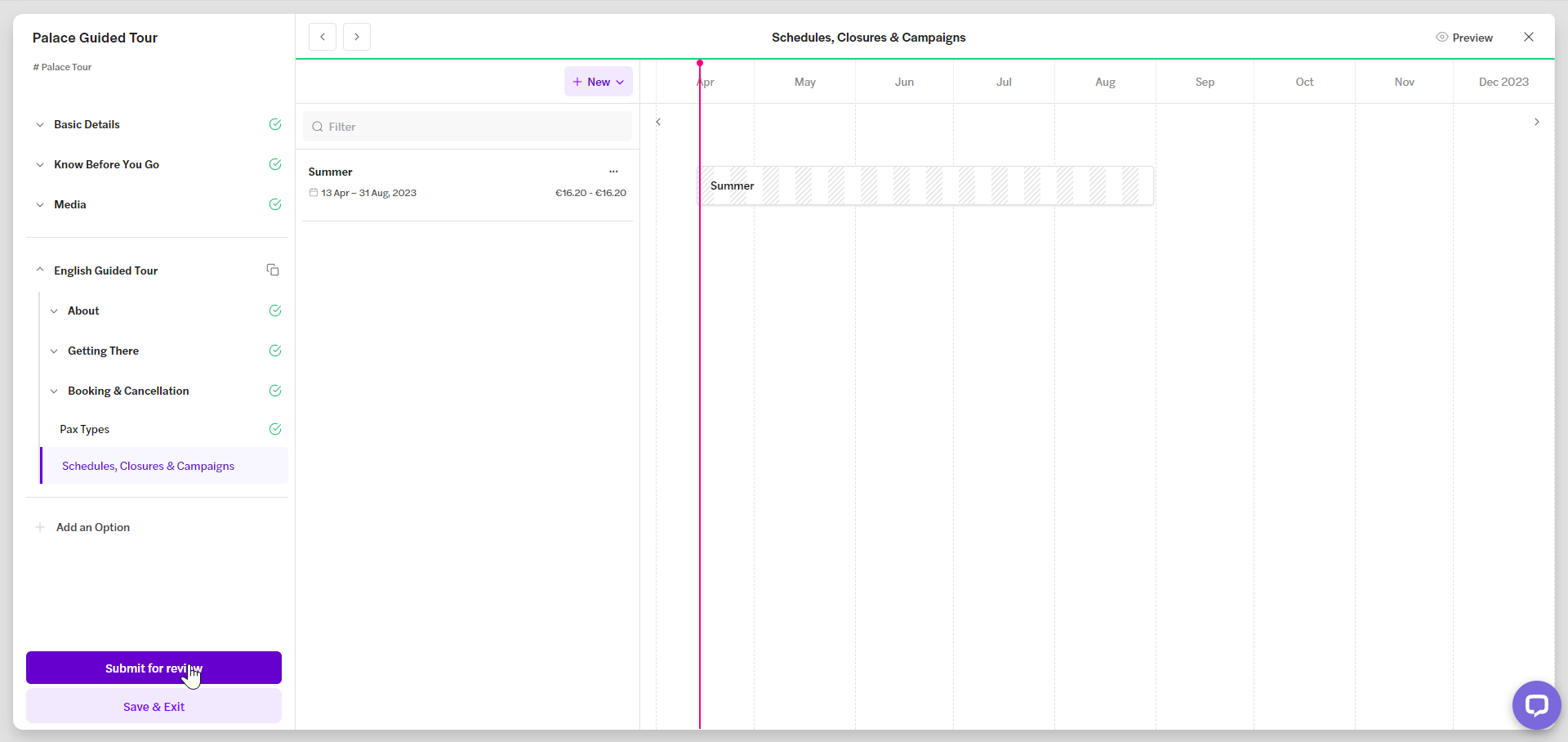Click the Summer bar on timeline
The width and height of the screenshot is (1568, 742).
pos(925,185)
